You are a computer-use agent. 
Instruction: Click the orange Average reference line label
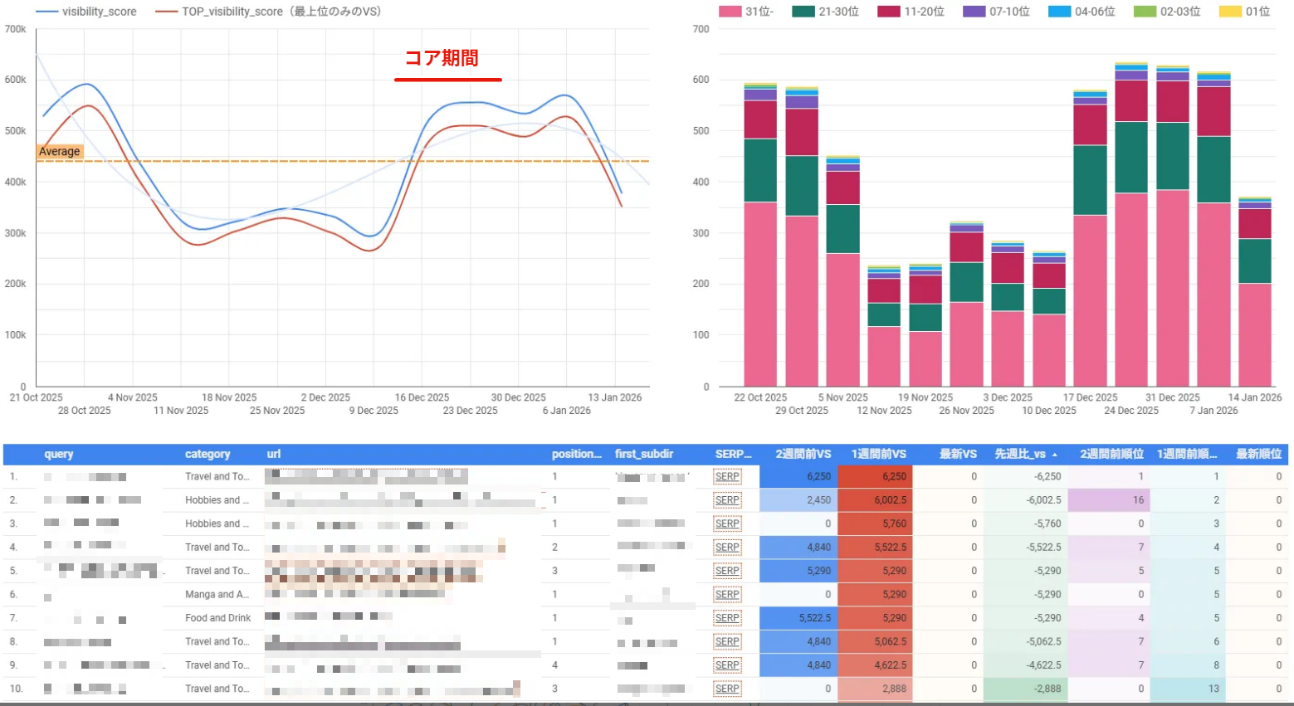(x=59, y=152)
